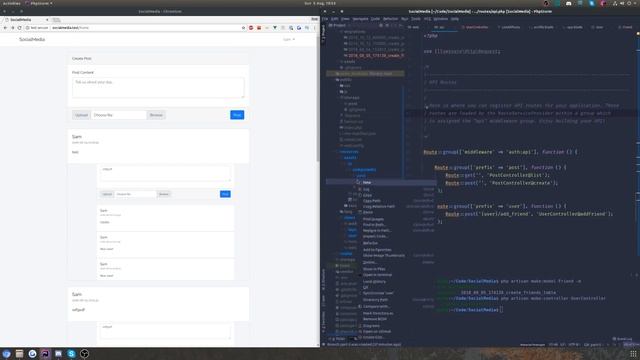
Task: Click the Project tool window side tab
Action: point(324,35)
